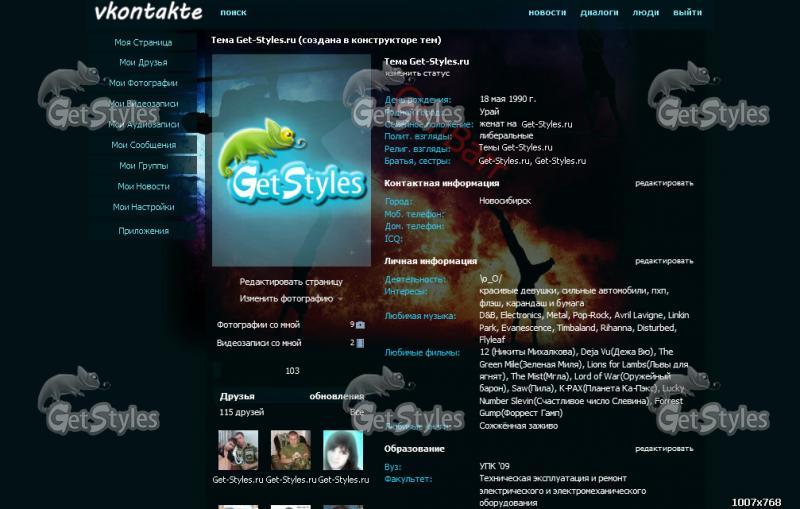Click the GetStyles profile avatar photo
The height and width of the screenshot is (509, 800).
(x=291, y=161)
